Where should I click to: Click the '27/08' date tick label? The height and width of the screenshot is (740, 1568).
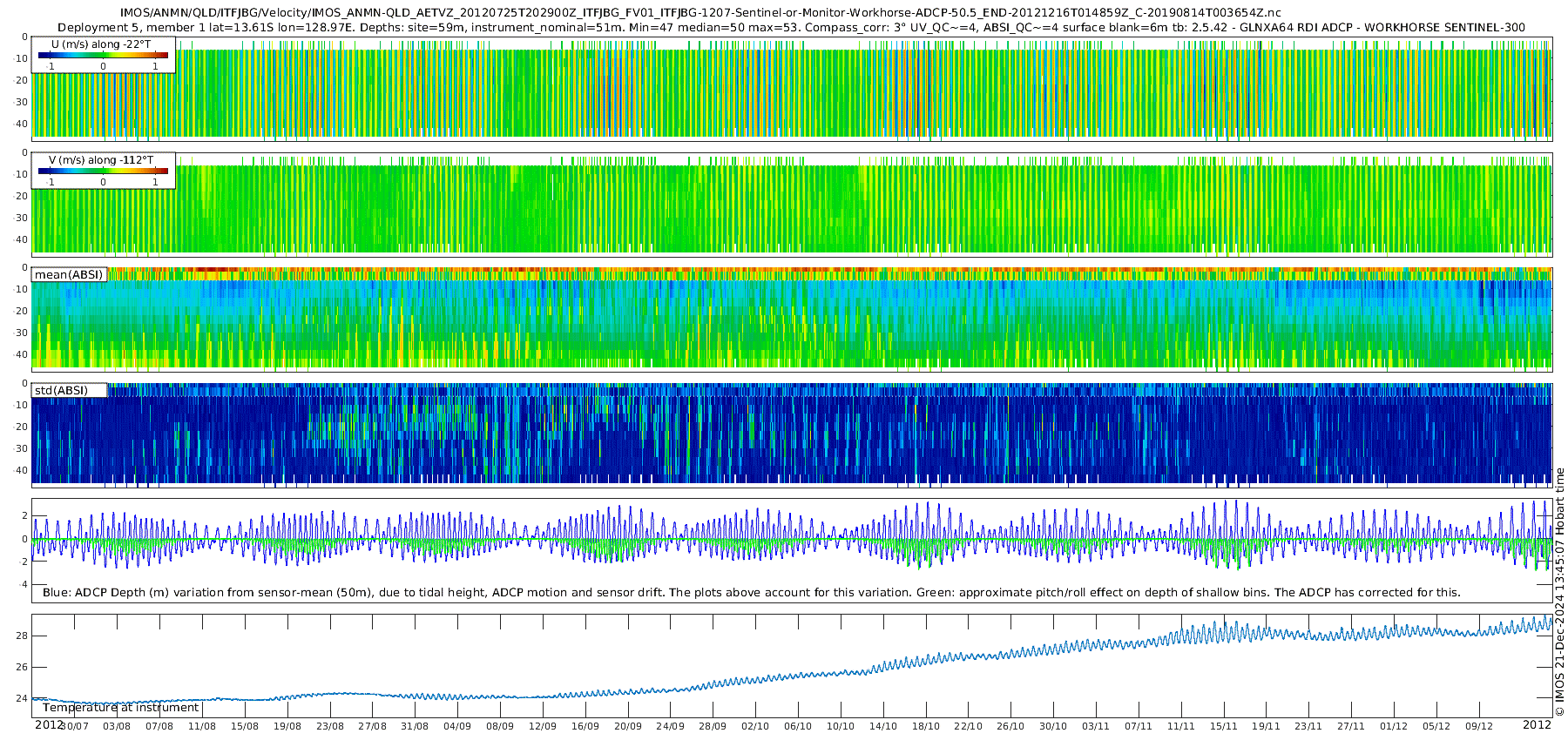(372, 726)
